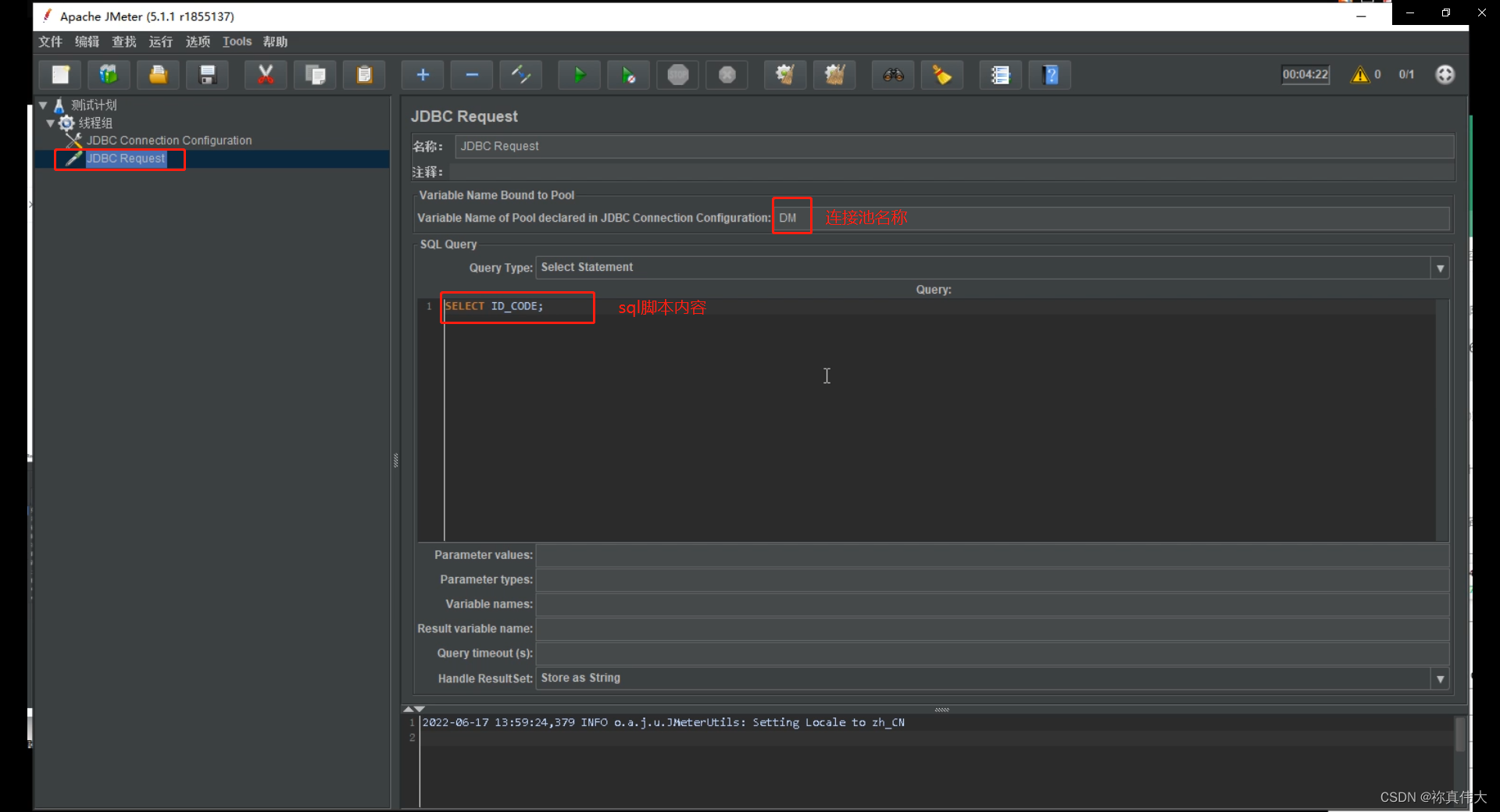Select JDBC Connection Configuration in the tree
1500x812 pixels.
point(169,141)
